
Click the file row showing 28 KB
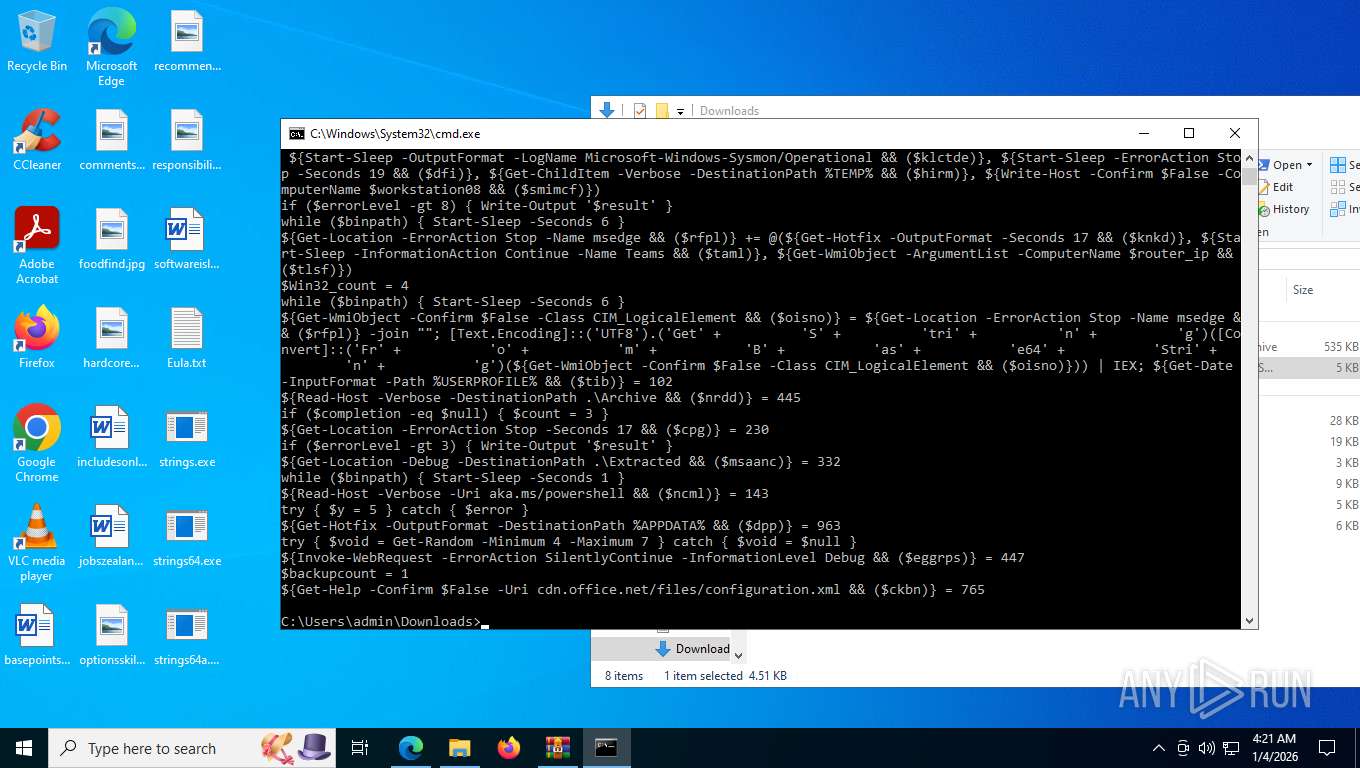(1308, 421)
